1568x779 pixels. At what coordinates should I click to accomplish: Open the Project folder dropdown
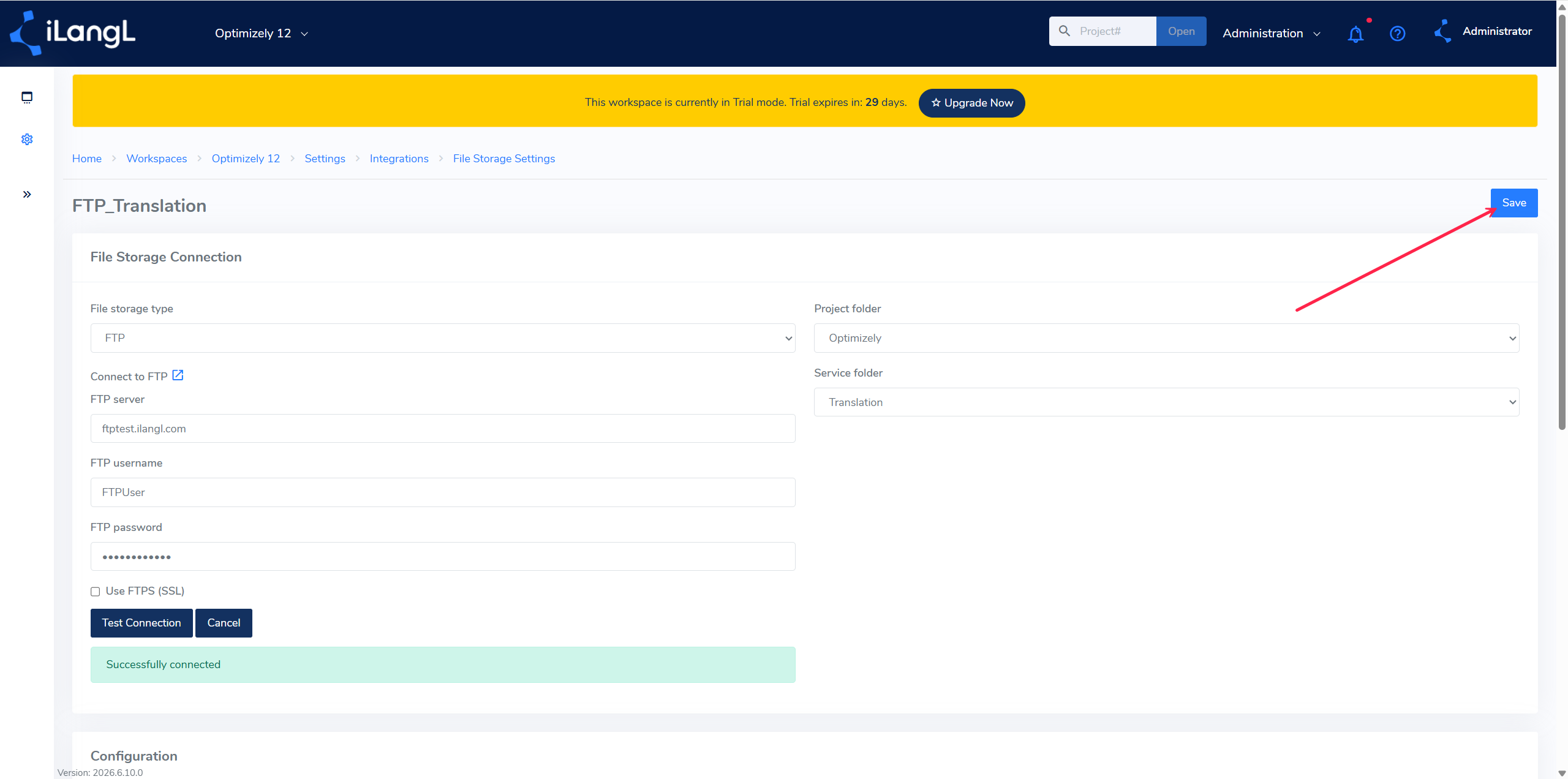(x=1166, y=338)
